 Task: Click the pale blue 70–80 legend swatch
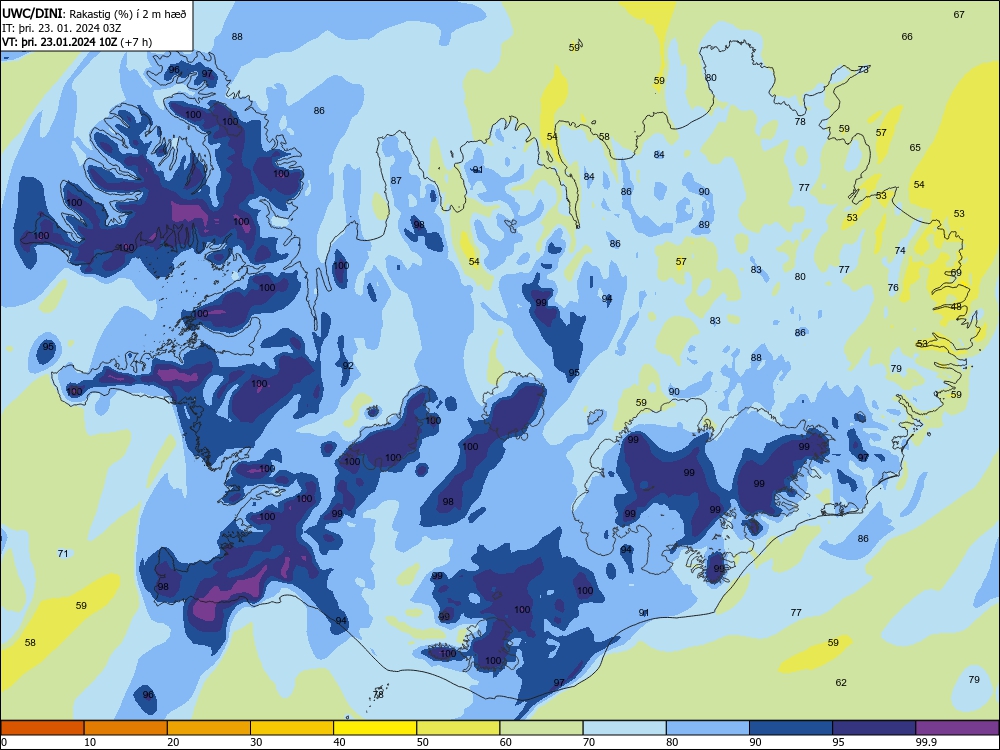624,728
